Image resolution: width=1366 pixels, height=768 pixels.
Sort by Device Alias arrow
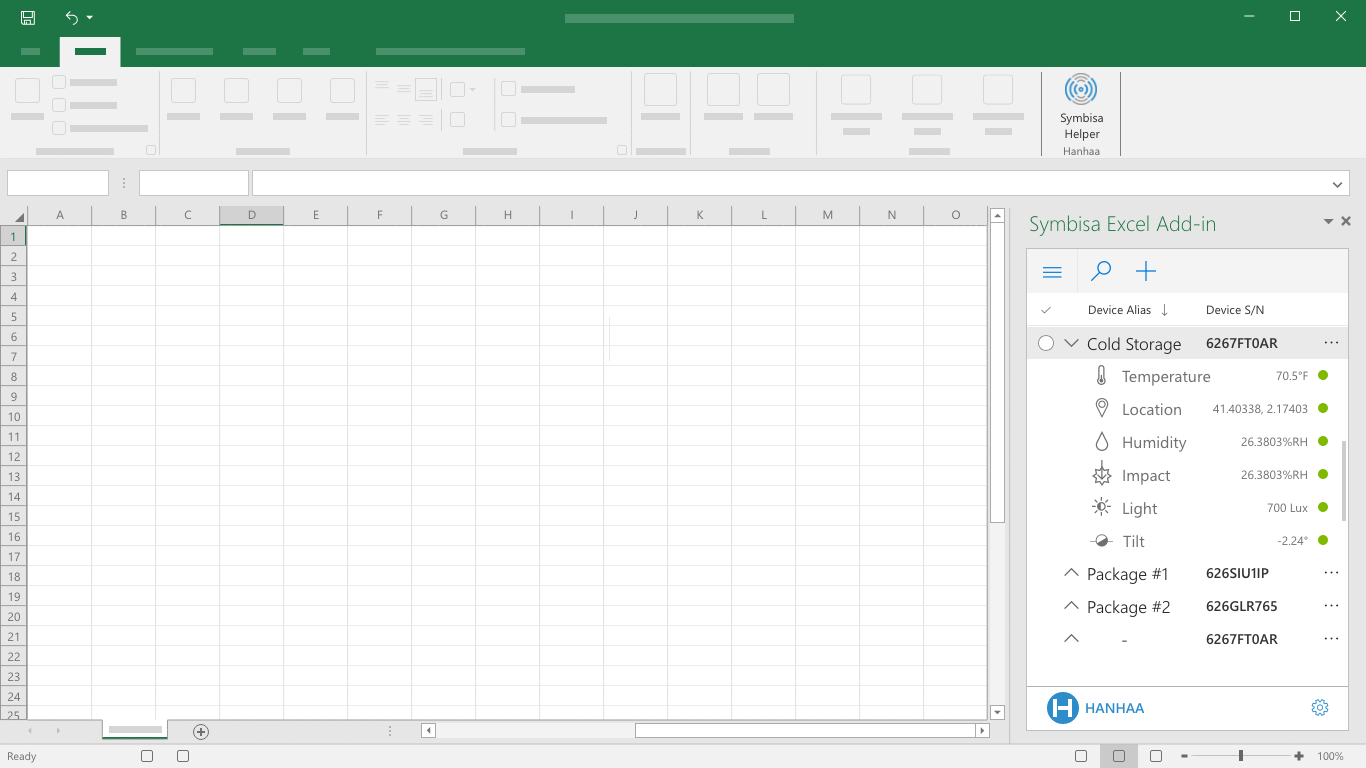pyautogui.click(x=1165, y=310)
